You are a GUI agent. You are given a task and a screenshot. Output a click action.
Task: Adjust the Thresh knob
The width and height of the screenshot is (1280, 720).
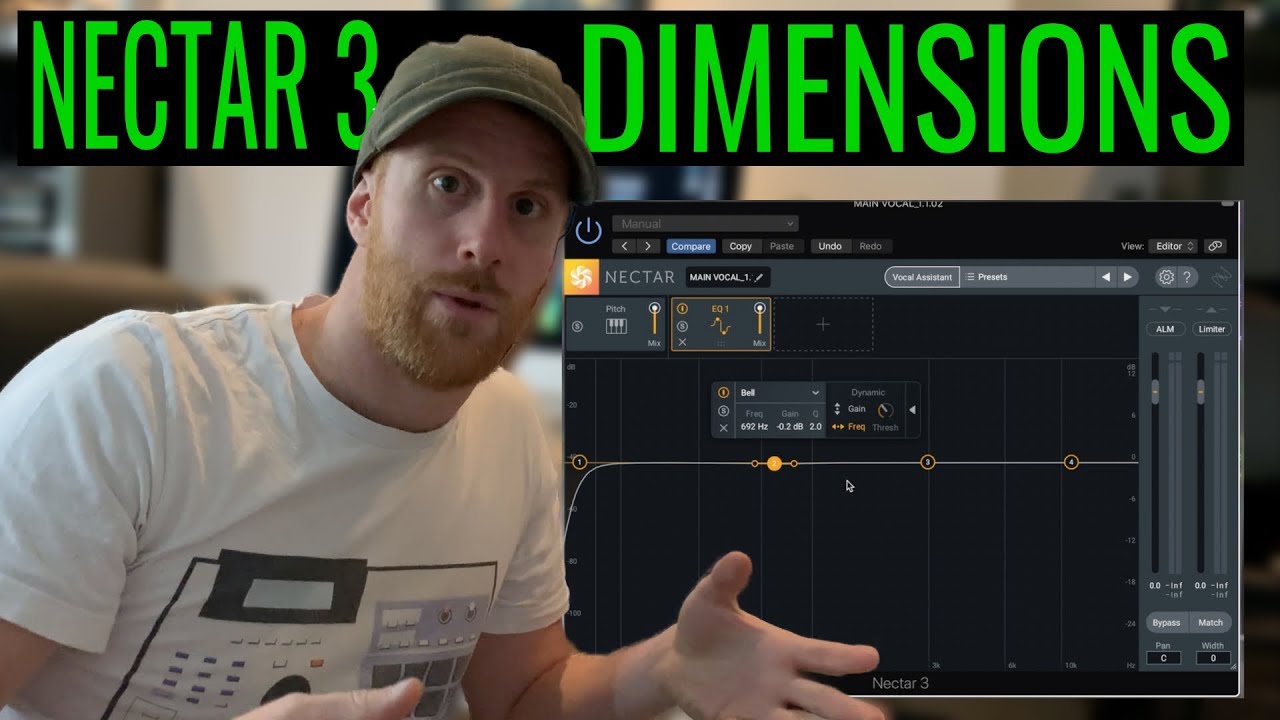click(x=885, y=411)
